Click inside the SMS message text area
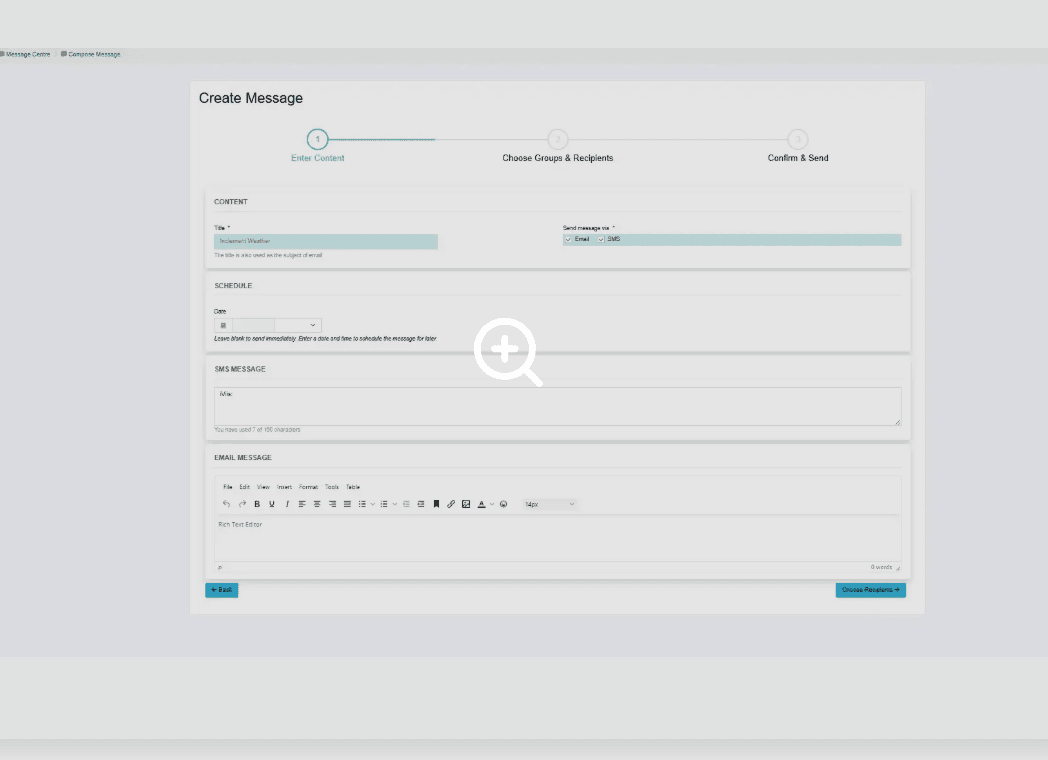The image size is (1048, 760). click(x=557, y=406)
